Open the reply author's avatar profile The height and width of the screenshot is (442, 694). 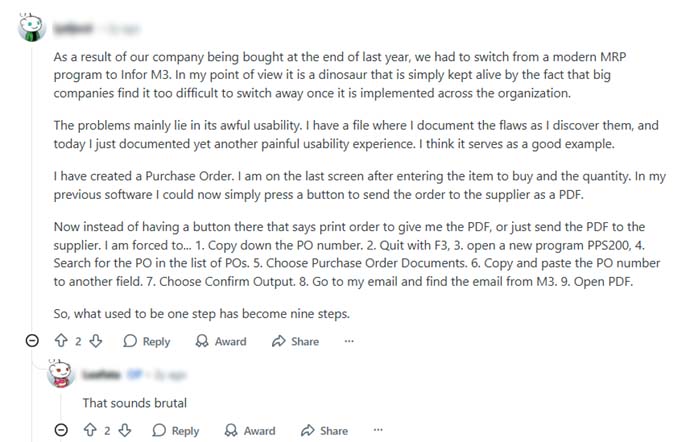(x=61, y=376)
